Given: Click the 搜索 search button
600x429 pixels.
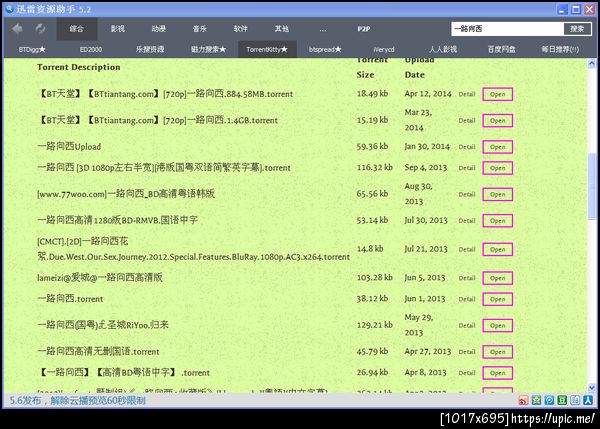Looking at the screenshot, I should [x=577, y=29].
